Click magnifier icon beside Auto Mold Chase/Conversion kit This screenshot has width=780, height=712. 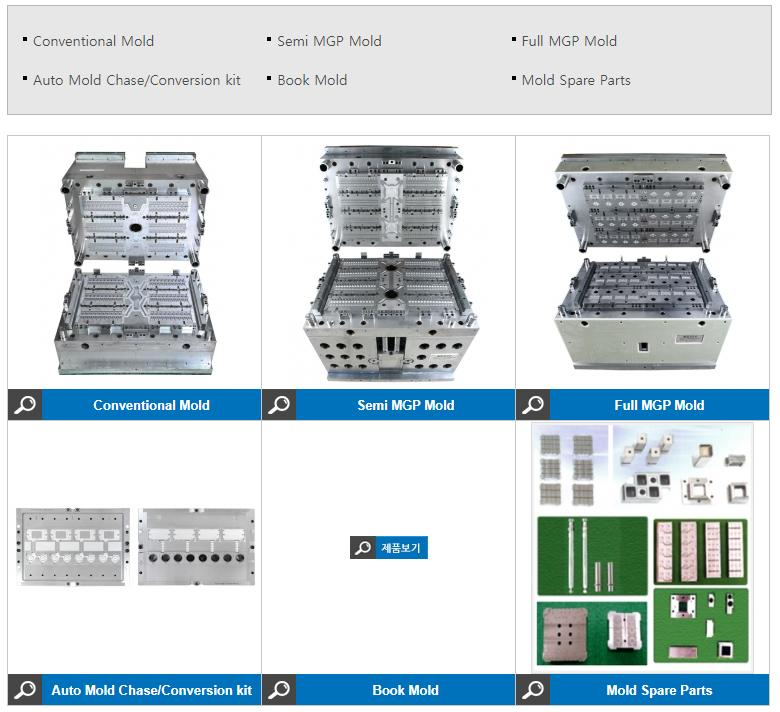tap(25, 690)
